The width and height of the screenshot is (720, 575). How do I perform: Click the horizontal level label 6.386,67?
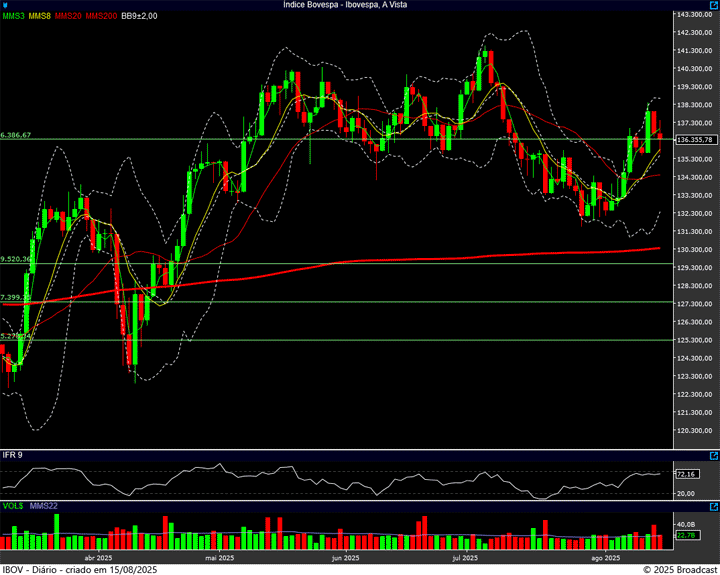pos(16,135)
